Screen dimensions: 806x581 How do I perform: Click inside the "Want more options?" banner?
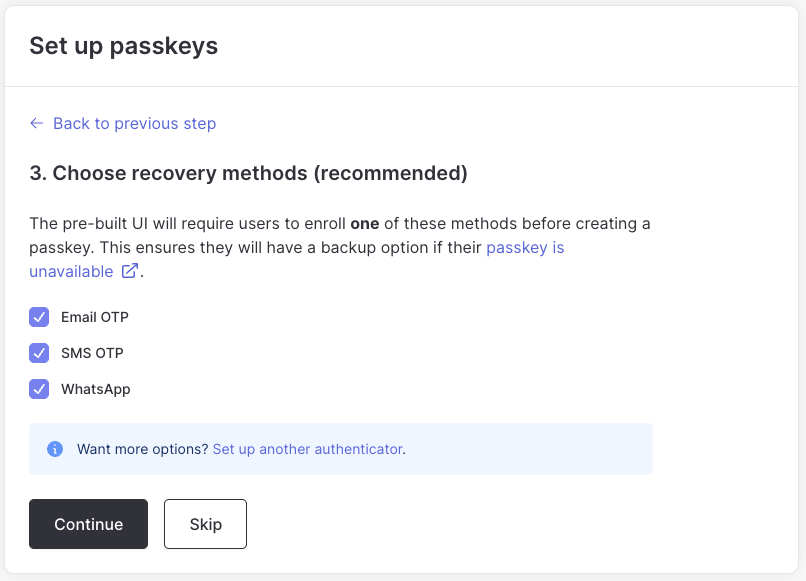tap(340, 449)
